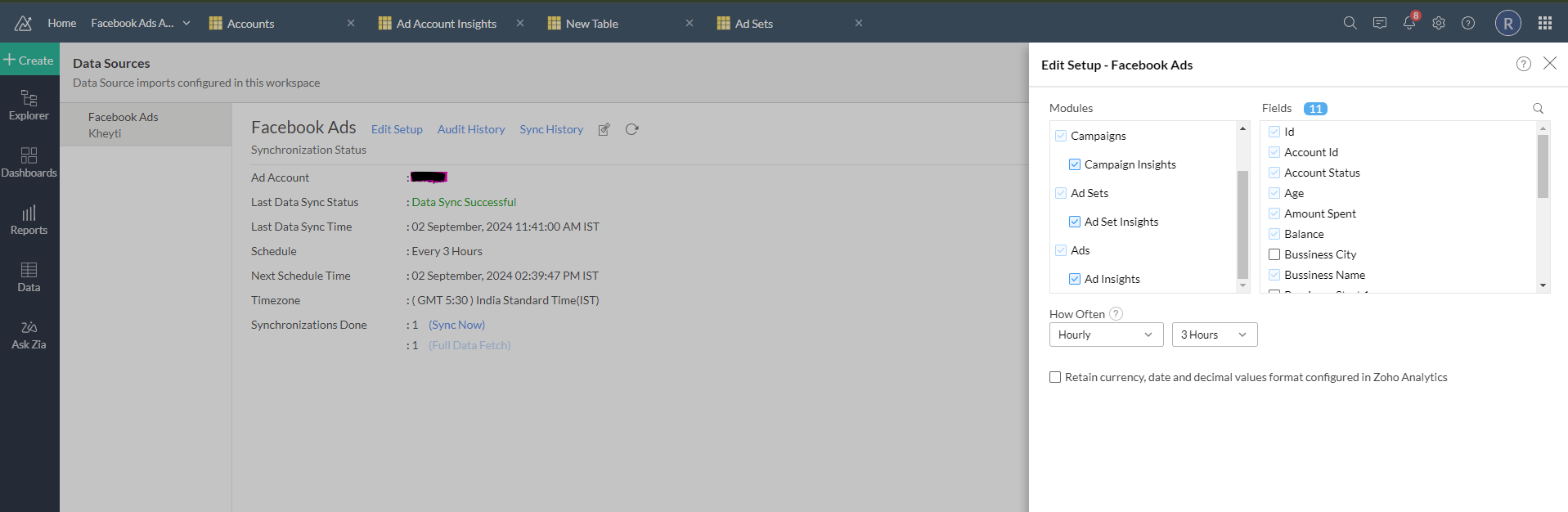1568x512 pixels.
Task: Switch to the Accounts tab
Action: click(x=250, y=24)
